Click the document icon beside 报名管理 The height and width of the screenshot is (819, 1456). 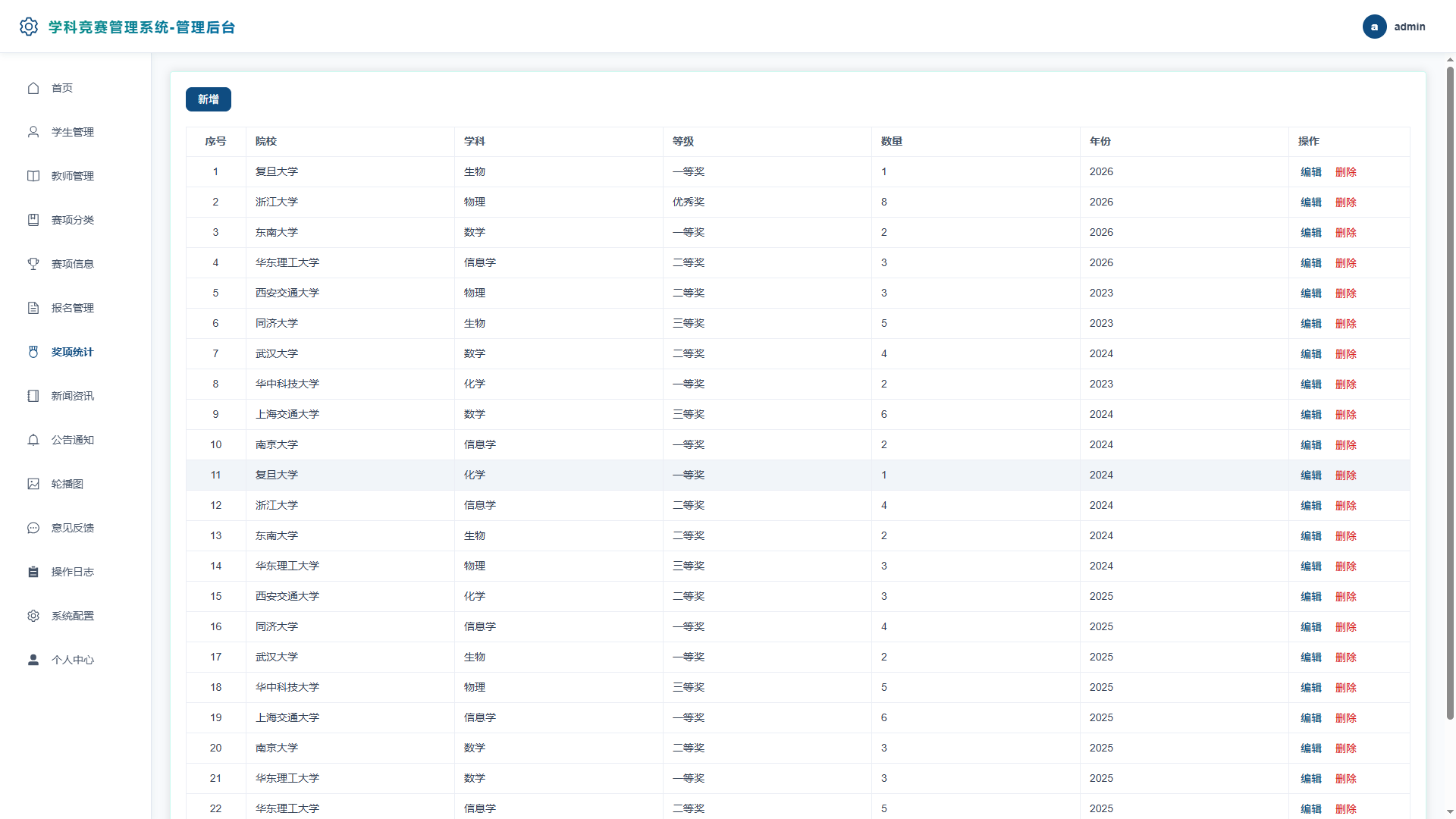click(33, 308)
